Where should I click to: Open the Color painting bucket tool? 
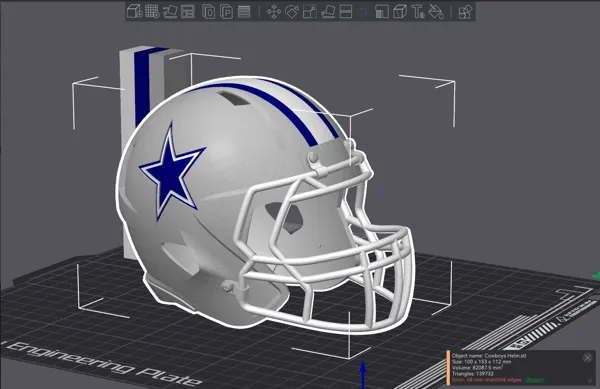pos(436,11)
